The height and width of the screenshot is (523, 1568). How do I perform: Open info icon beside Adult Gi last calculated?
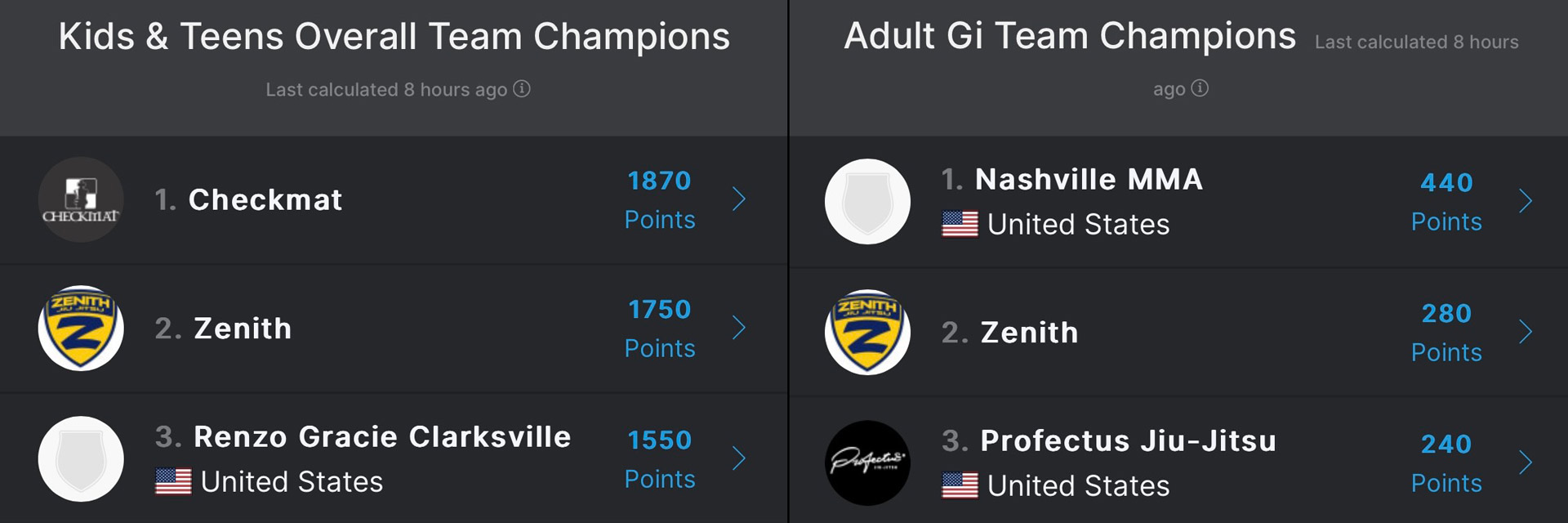coord(1200,88)
